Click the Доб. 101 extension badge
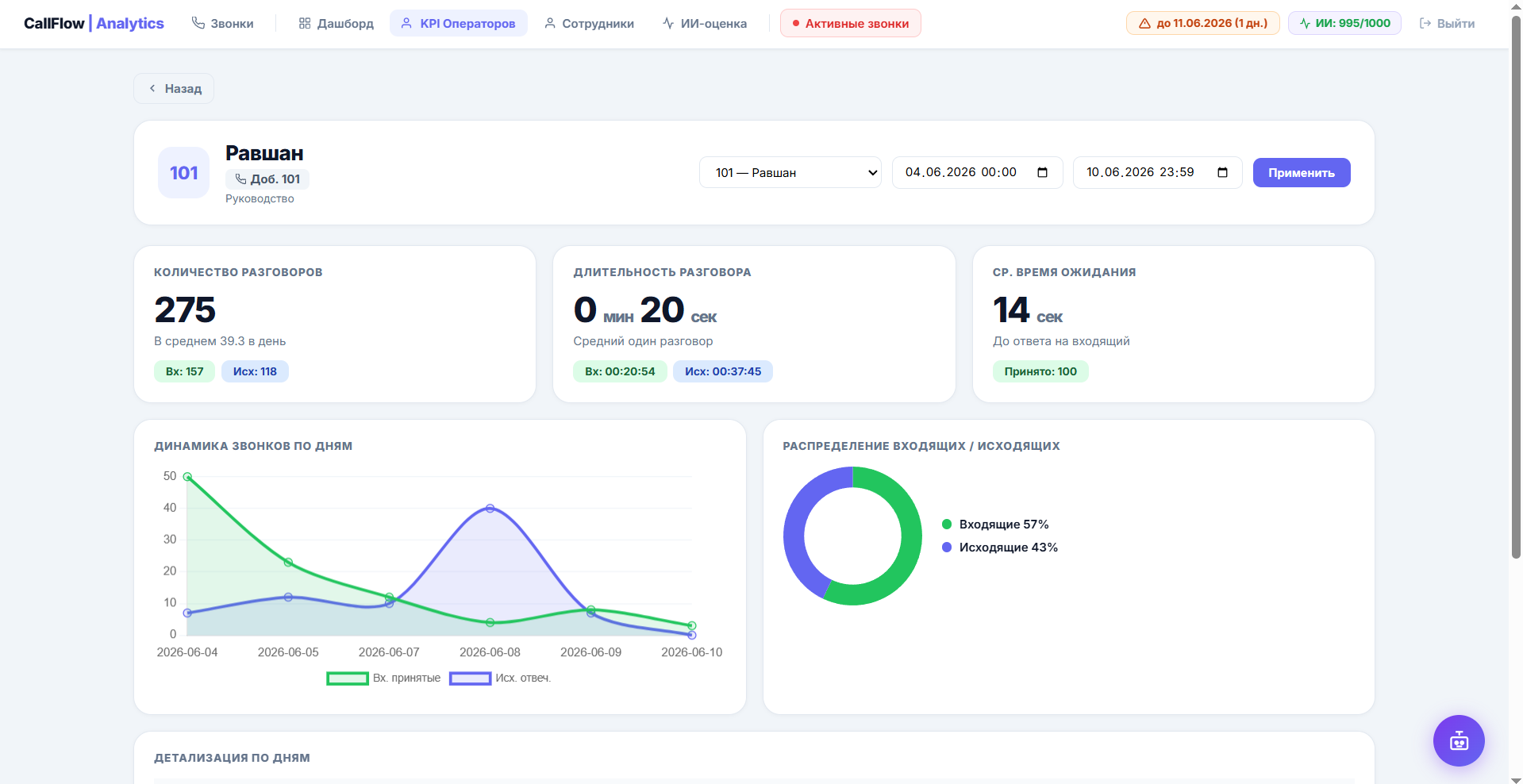The image size is (1523, 784). click(267, 179)
